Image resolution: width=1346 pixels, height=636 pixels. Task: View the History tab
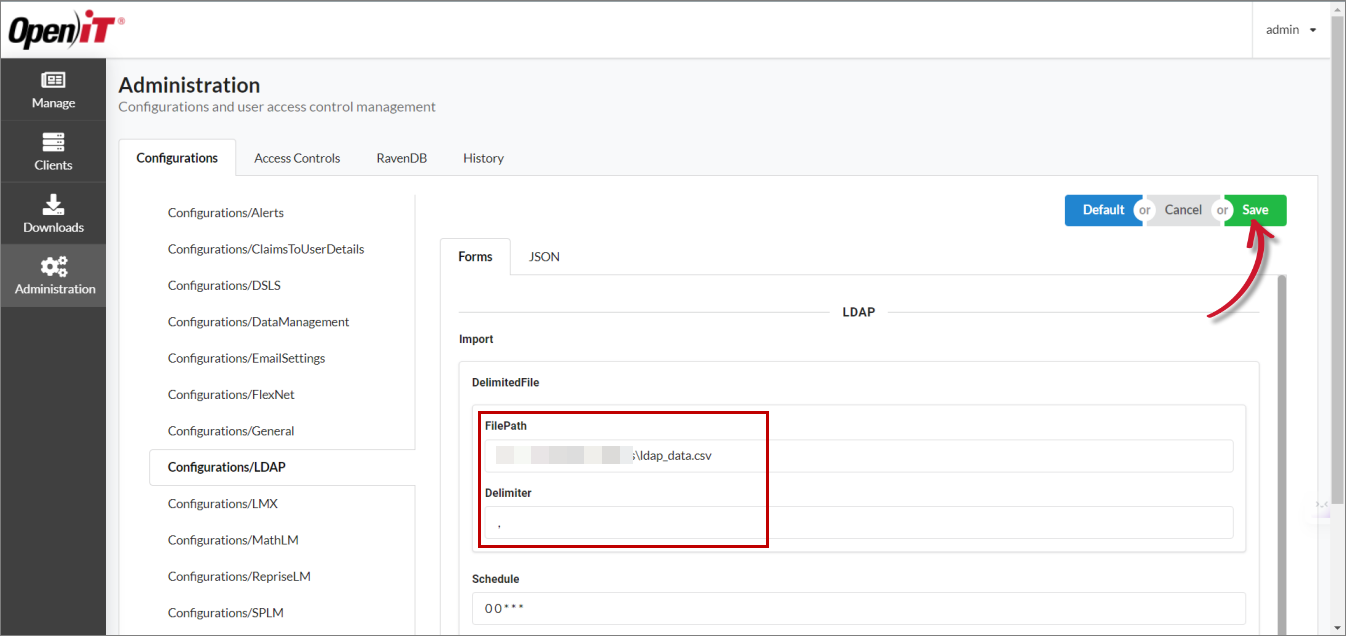coord(483,158)
